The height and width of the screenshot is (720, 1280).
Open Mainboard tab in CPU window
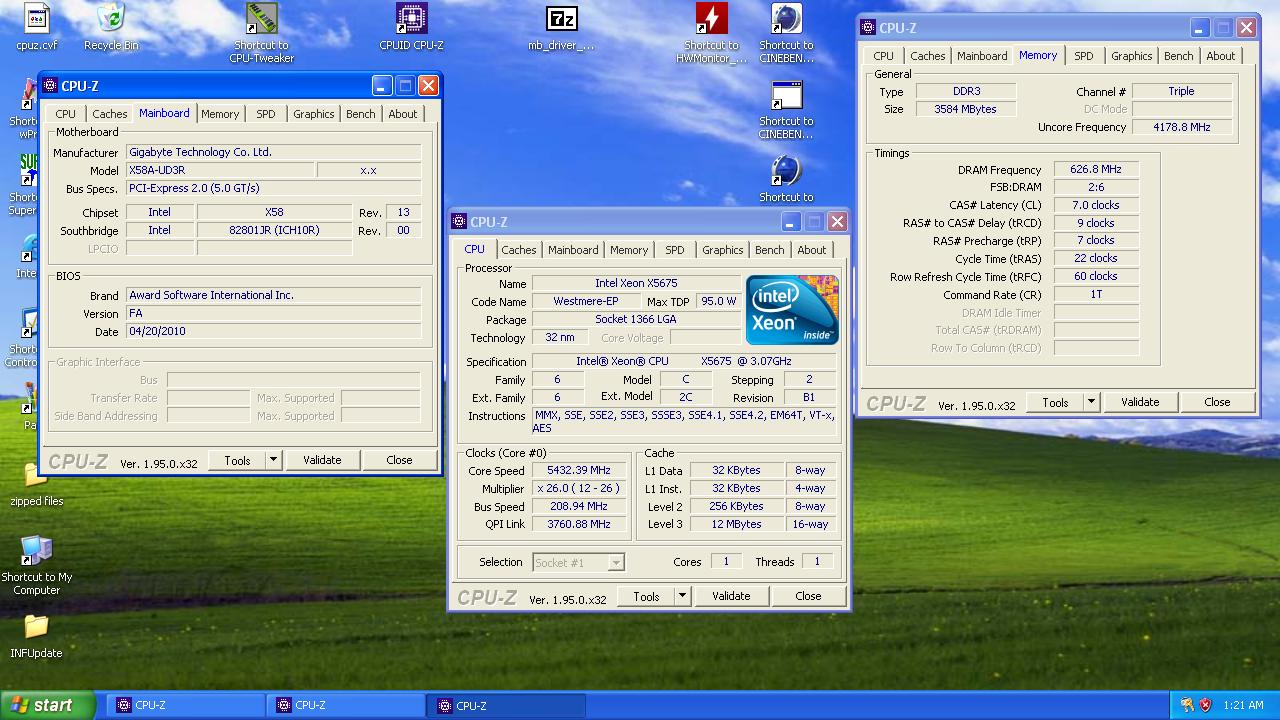574,250
